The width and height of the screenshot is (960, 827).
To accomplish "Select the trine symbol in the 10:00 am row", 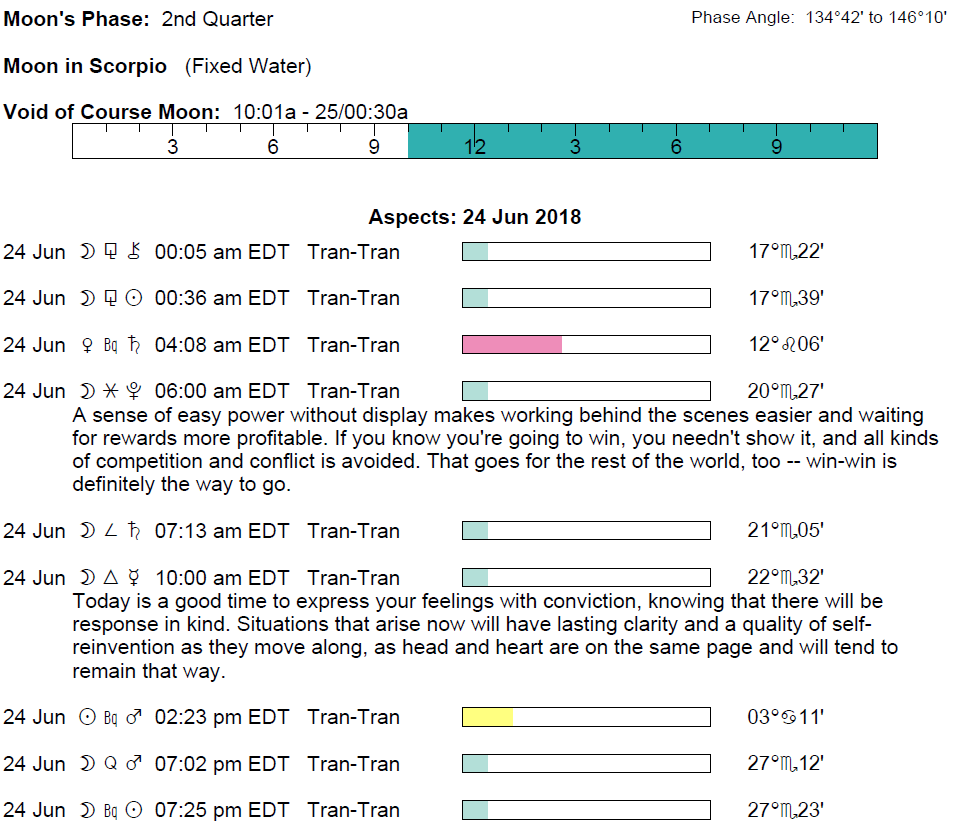I will (x=111, y=578).
